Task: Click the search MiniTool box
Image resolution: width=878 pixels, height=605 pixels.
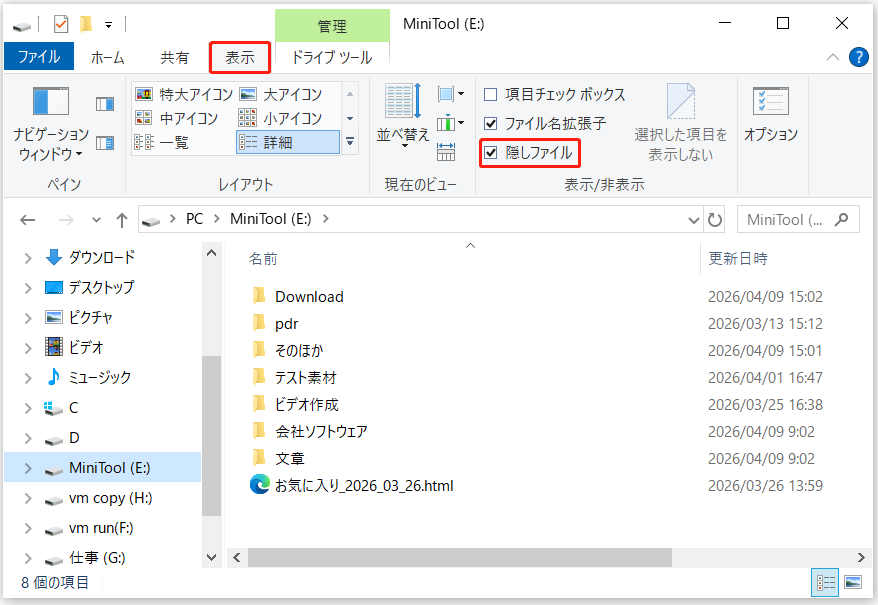Action: coord(798,220)
